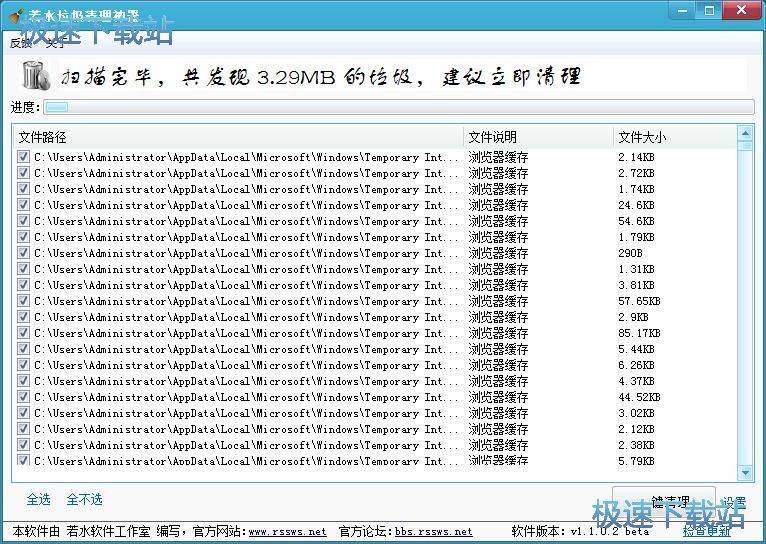Click the scrollbar thumb of file list
This screenshot has height=544, width=766.
click(745, 146)
